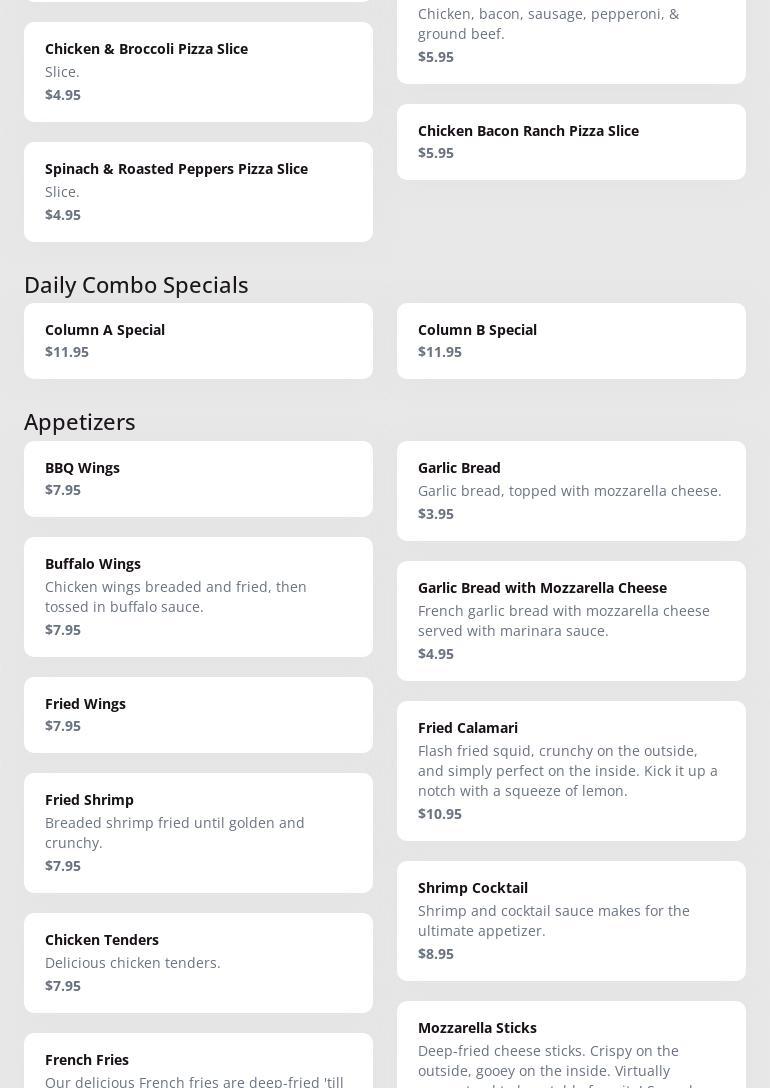Open the Buffalo Wings menu card
770x1088 pixels.
coord(198,597)
